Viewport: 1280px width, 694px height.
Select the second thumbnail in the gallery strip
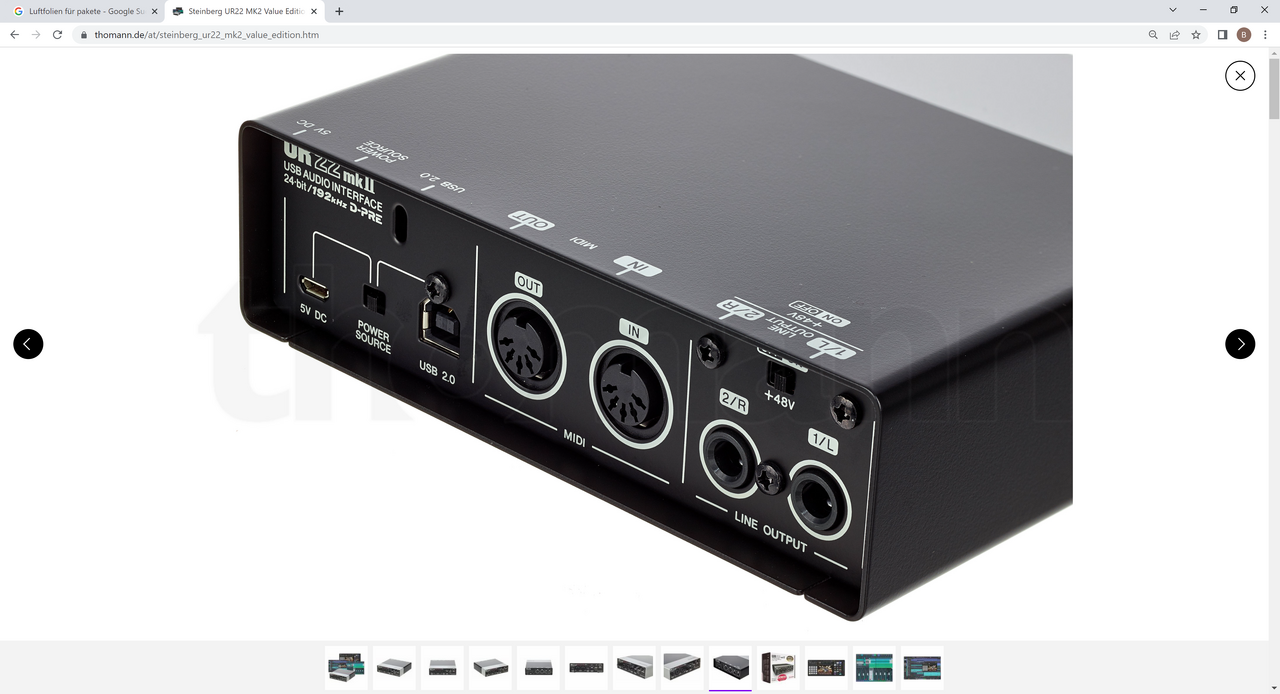(x=394, y=667)
